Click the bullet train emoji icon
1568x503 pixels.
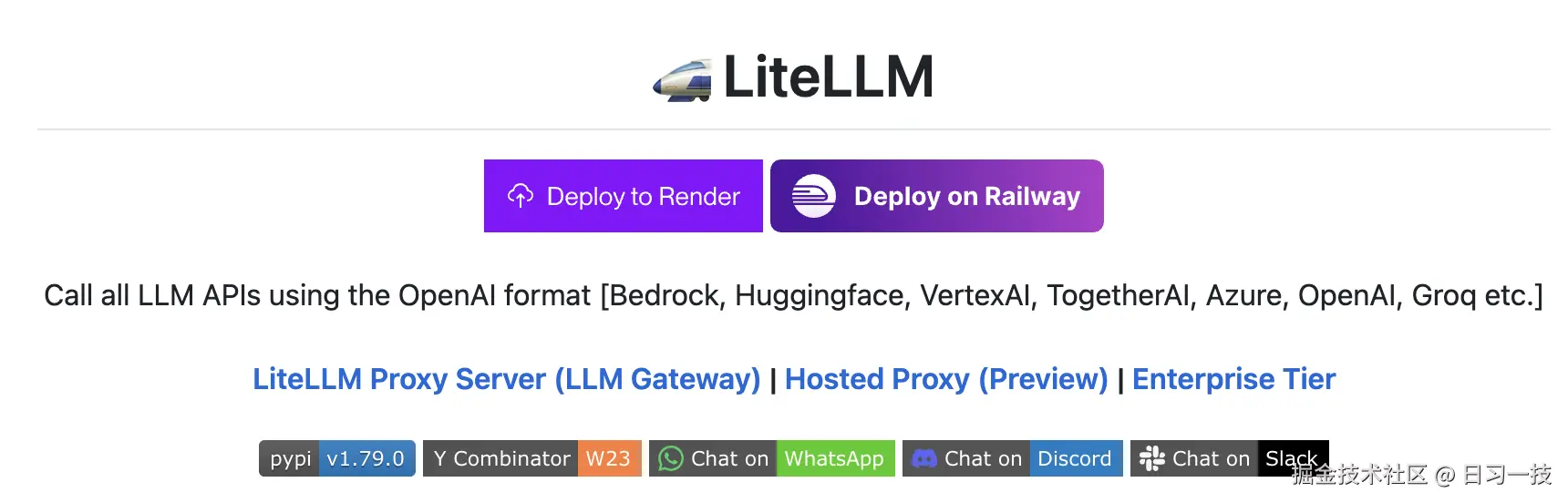682,80
